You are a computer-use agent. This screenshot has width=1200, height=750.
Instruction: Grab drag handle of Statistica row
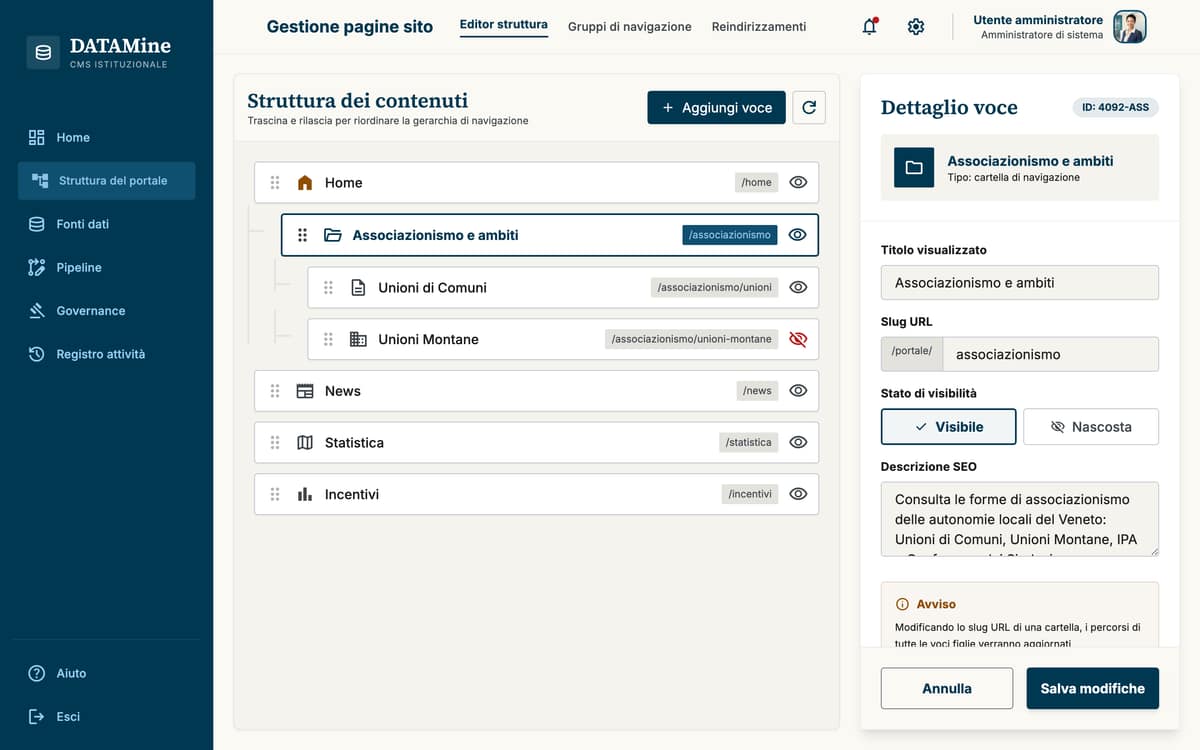click(x=275, y=442)
